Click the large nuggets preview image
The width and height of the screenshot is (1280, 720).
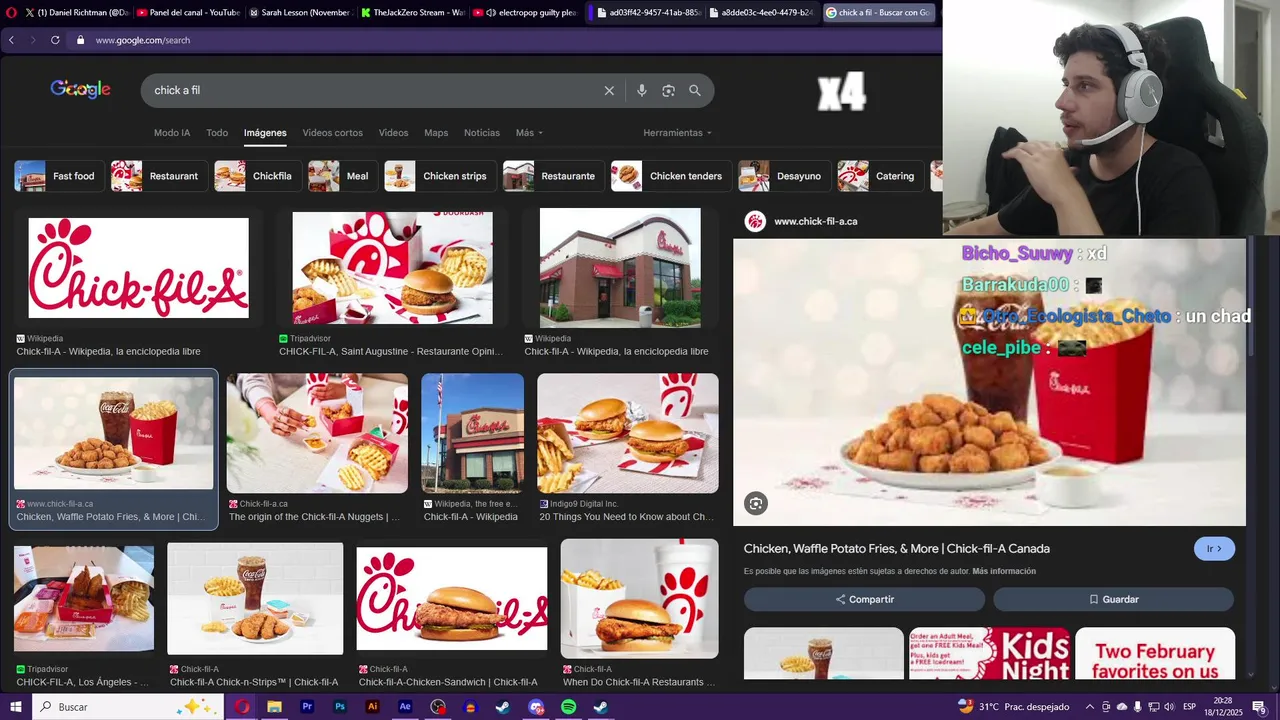[x=989, y=382]
